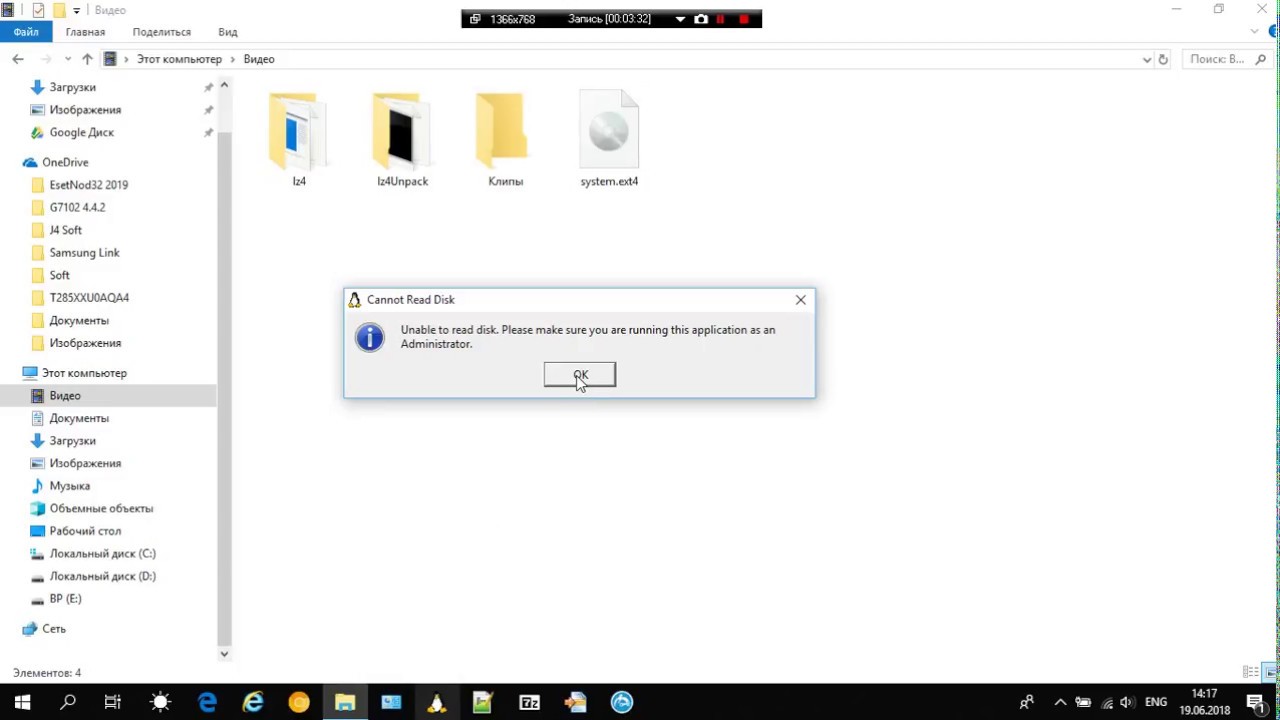Click new folder icon in title bar
1280x720 pixels.
coord(59,10)
